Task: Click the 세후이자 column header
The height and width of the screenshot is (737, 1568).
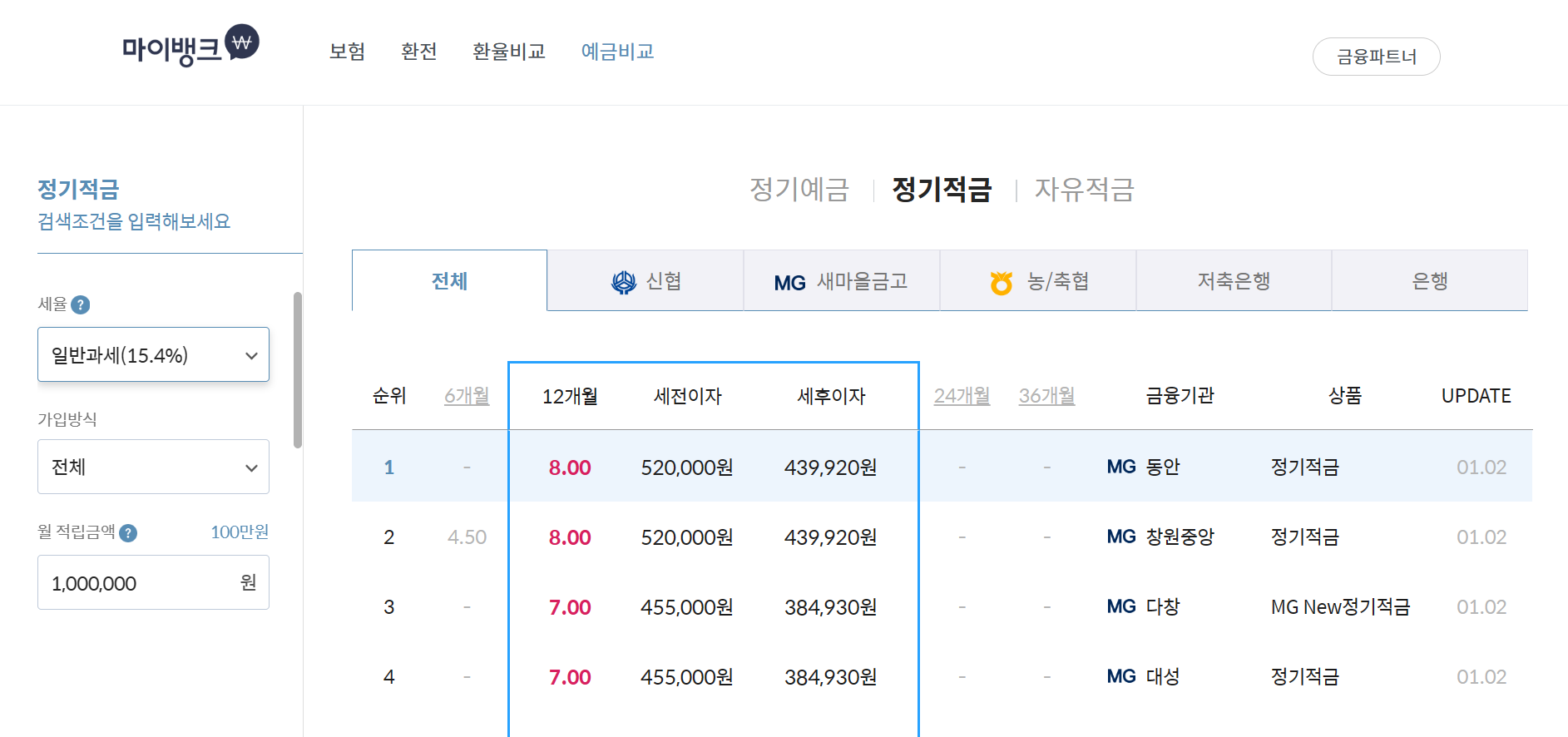Action: point(832,396)
